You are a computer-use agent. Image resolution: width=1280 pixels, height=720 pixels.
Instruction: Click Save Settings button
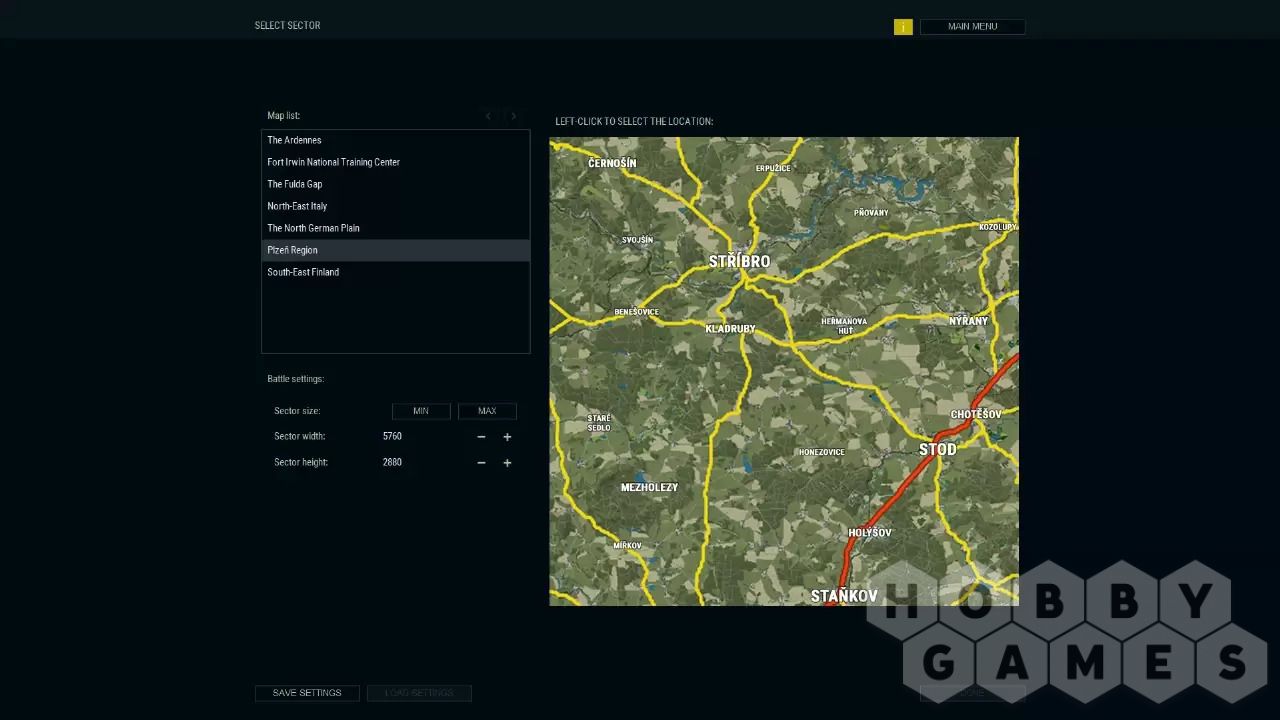pyautogui.click(x=307, y=693)
